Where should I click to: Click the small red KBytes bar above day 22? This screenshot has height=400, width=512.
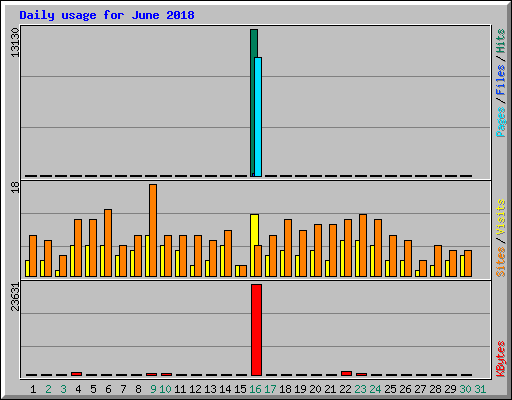click(346, 373)
